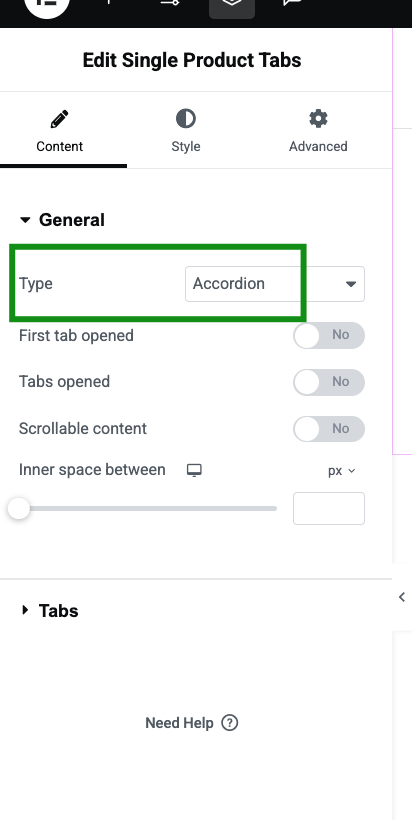
Task: Open the site settings sliders icon
Action: coord(170,3)
